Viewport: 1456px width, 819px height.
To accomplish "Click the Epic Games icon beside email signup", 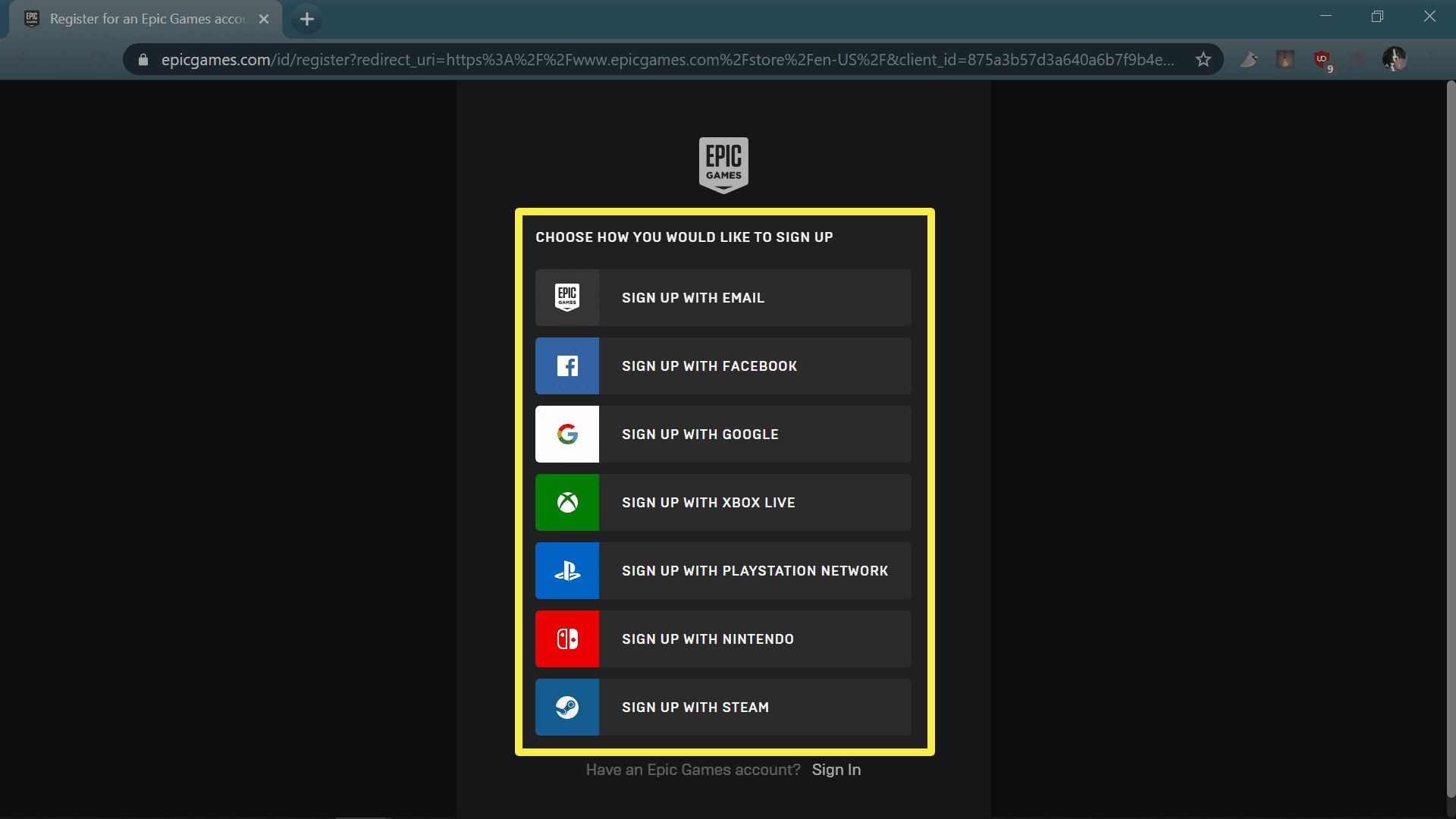I will point(567,298).
